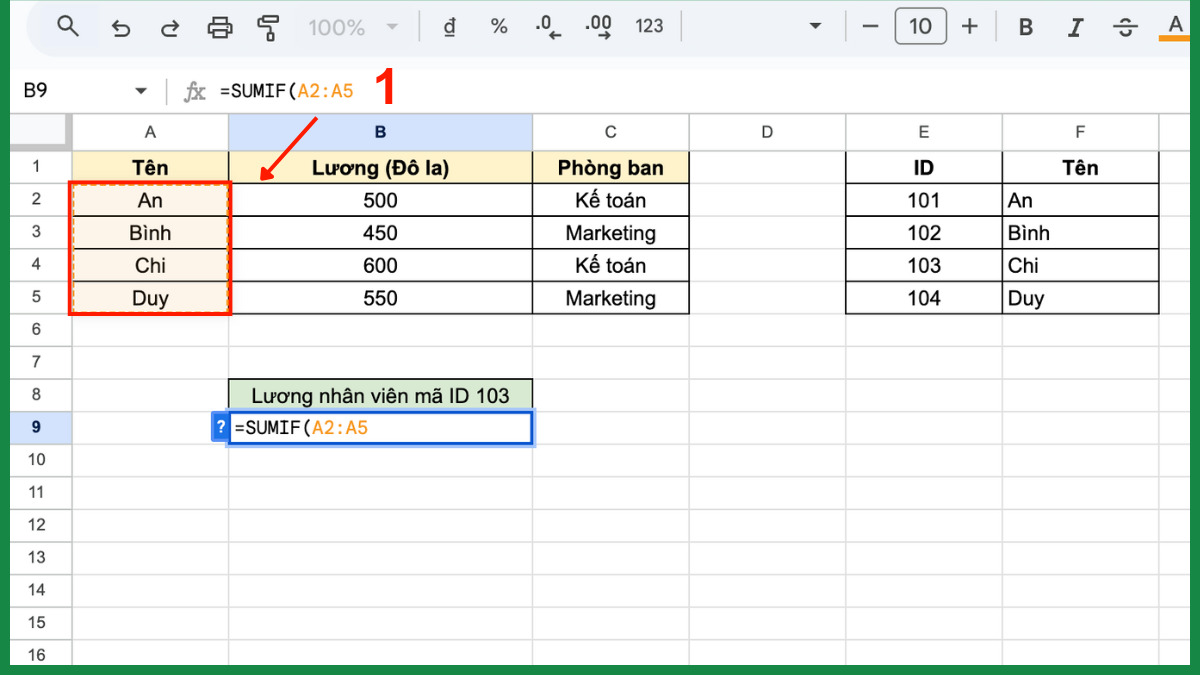Select column C header
Image resolution: width=1200 pixels, height=675 pixels.
[610, 132]
